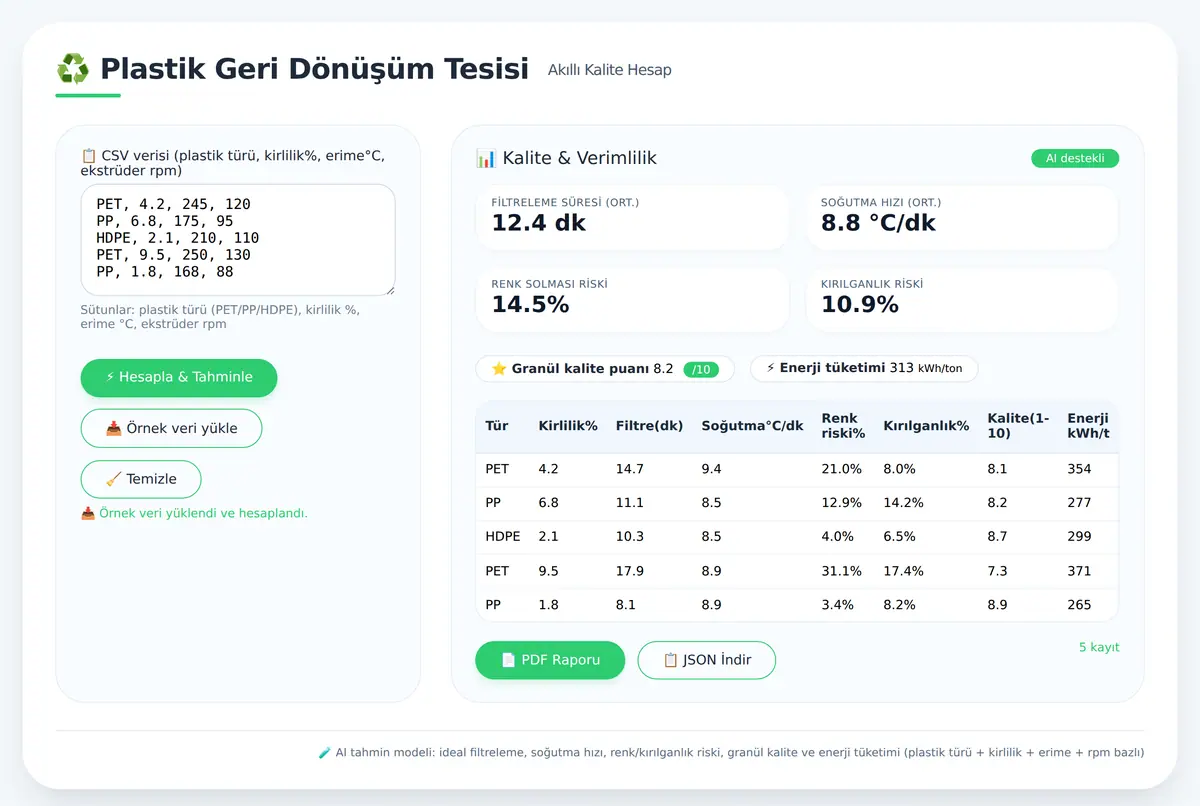Click the Temizle button
Screen dimensions: 1200x806
[141, 479]
